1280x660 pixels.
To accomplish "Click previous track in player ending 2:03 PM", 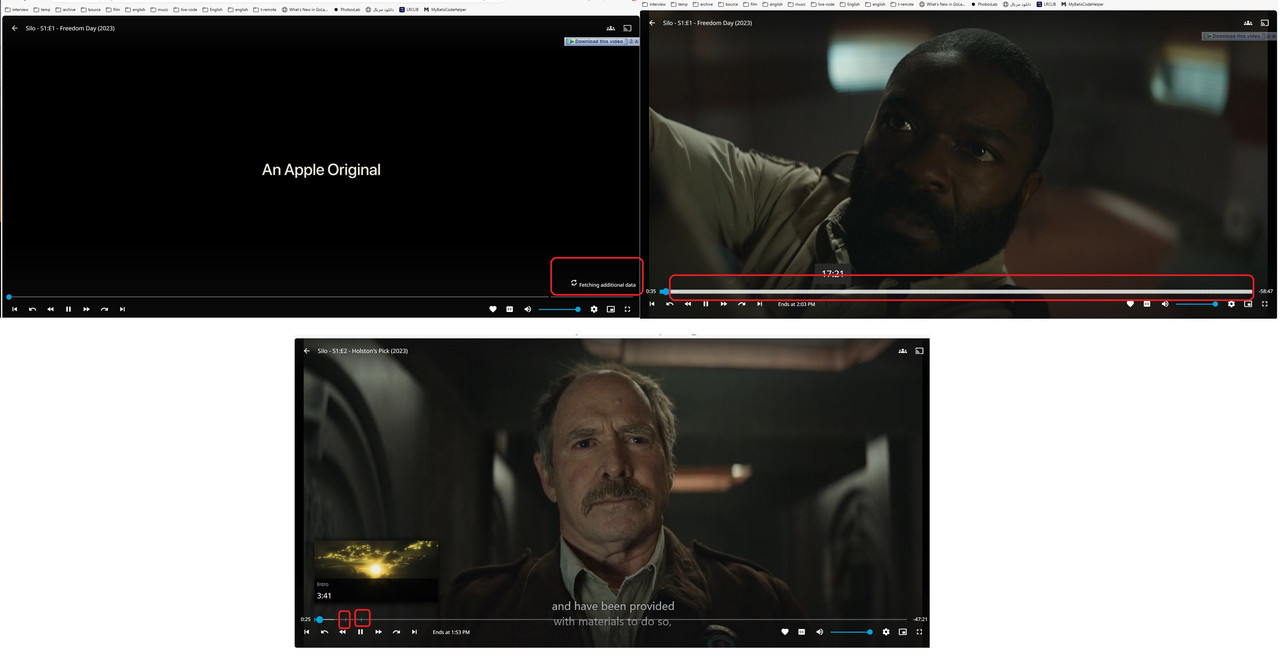I will click(x=653, y=304).
